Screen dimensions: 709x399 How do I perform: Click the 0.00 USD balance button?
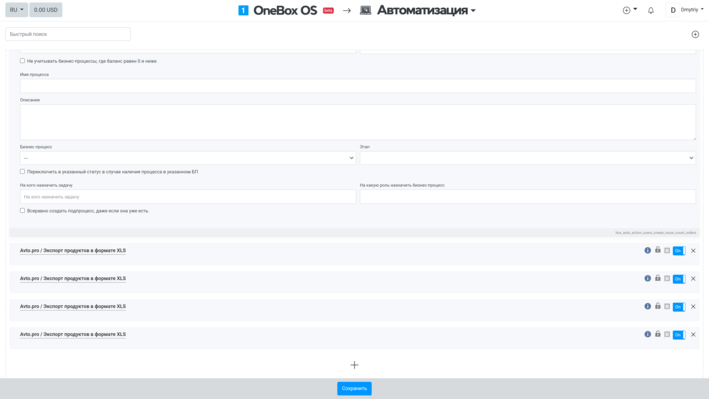(46, 10)
